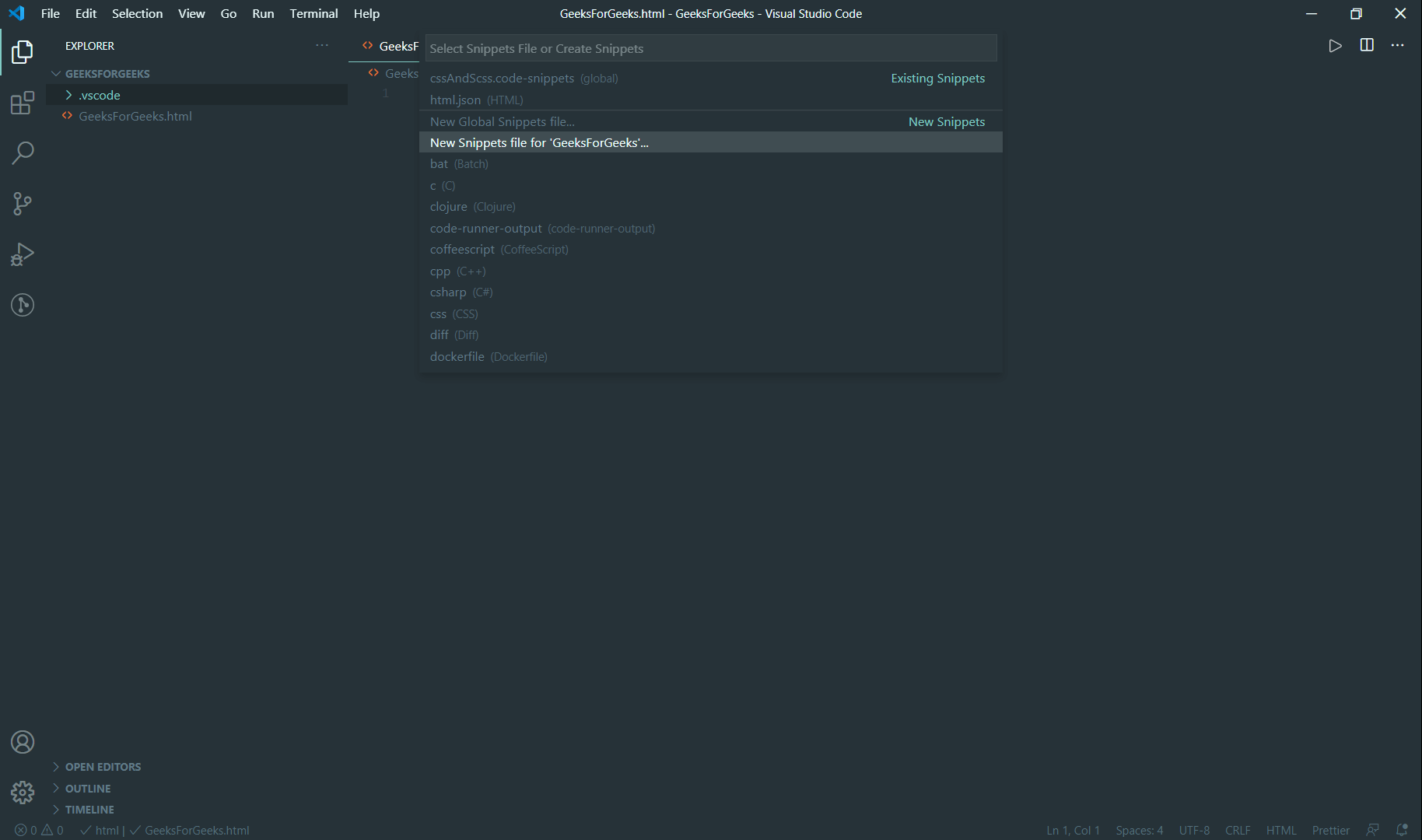The width and height of the screenshot is (1422, 840).
Task: Open the Explorer view in activity bar
Action: [x=23, y=52]
